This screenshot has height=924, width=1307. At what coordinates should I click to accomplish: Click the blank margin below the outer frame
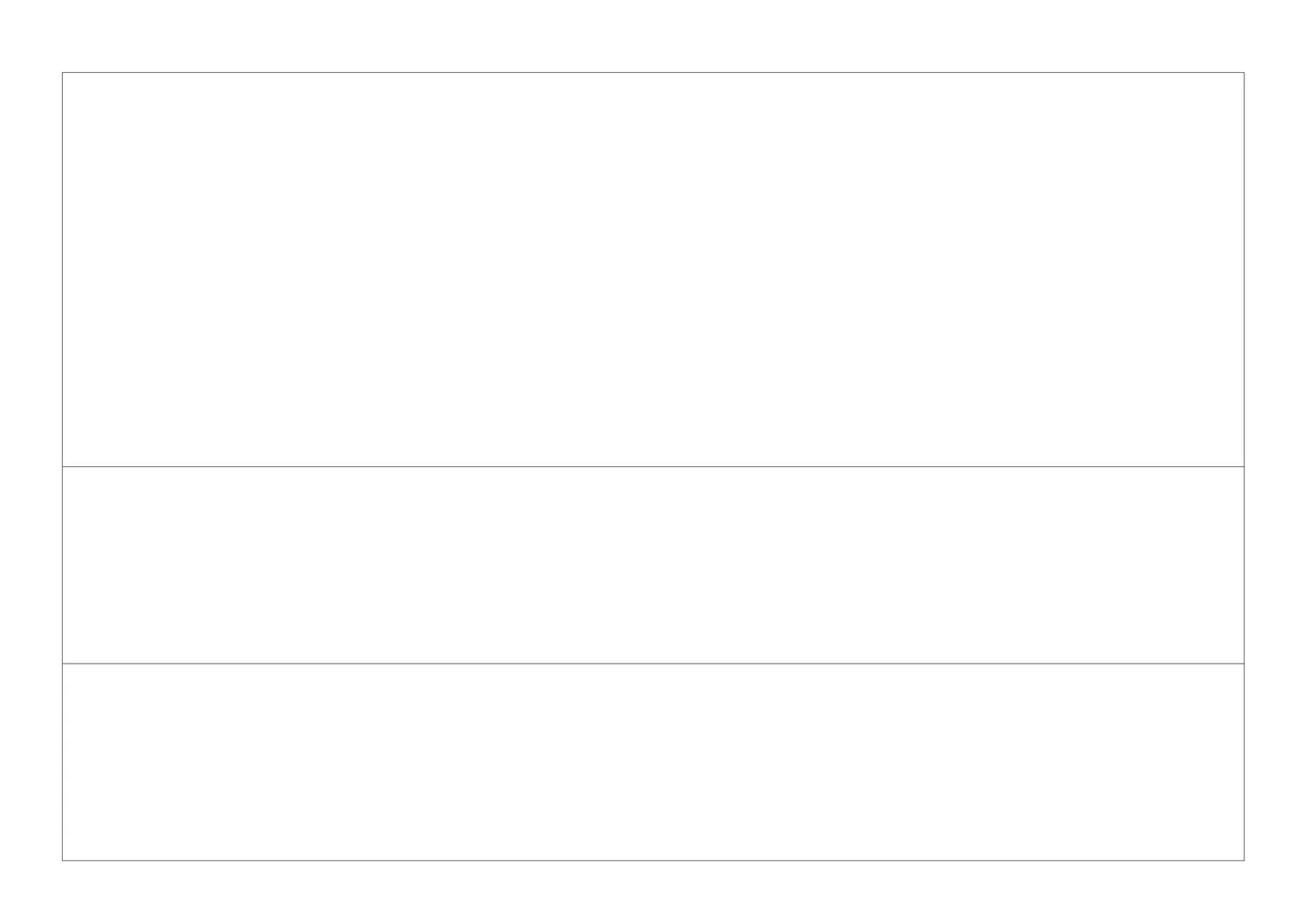coord(653,893)
